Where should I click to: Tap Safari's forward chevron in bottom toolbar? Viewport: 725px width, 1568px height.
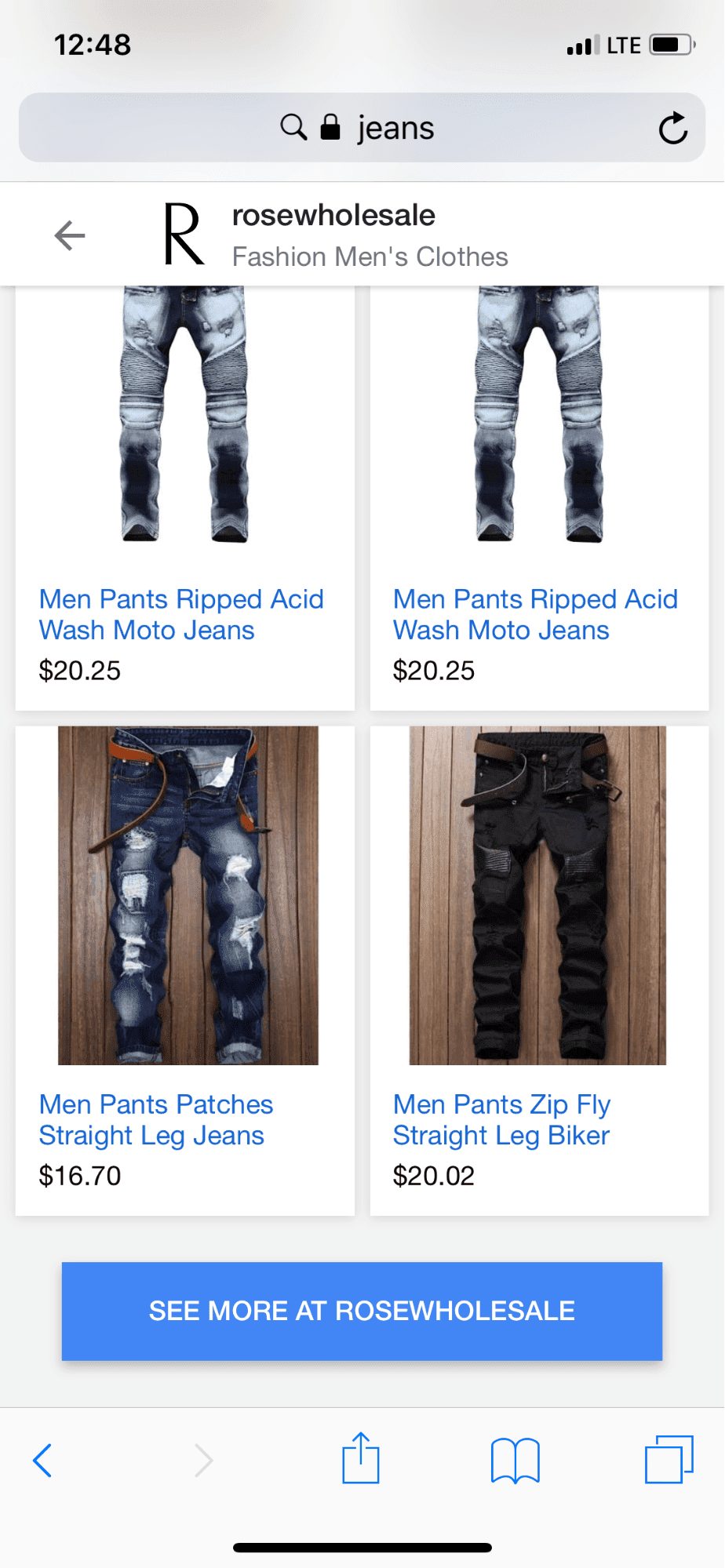(203, 1460)
